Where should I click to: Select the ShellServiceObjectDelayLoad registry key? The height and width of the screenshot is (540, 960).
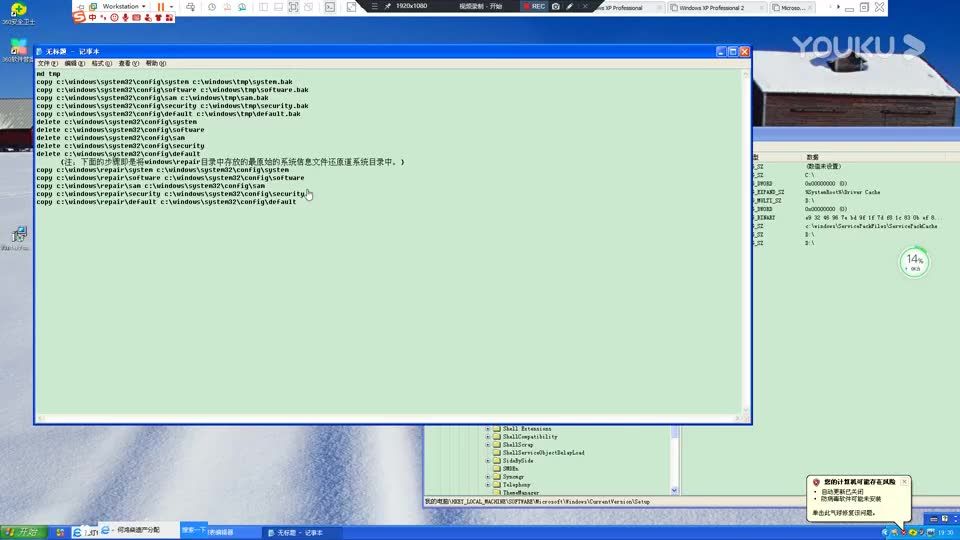(543, 453)
